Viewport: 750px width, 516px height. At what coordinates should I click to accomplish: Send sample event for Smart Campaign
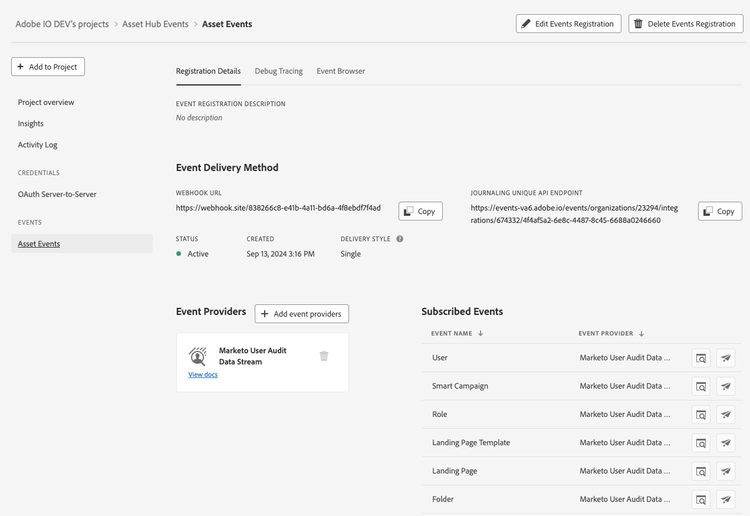[x=726, y=386]
